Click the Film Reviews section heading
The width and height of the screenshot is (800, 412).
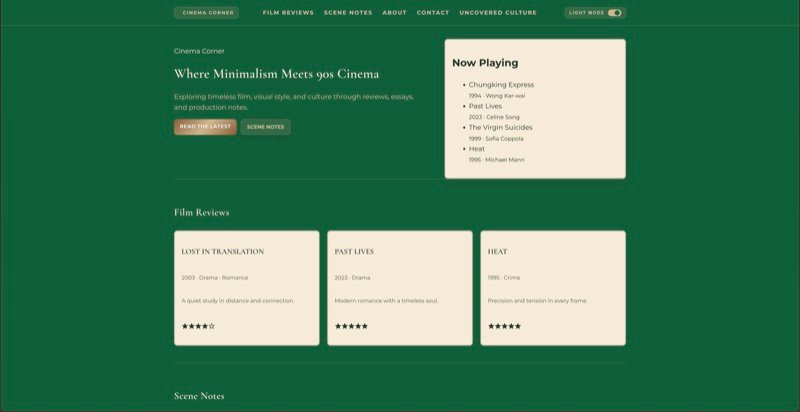pos(202,213)
